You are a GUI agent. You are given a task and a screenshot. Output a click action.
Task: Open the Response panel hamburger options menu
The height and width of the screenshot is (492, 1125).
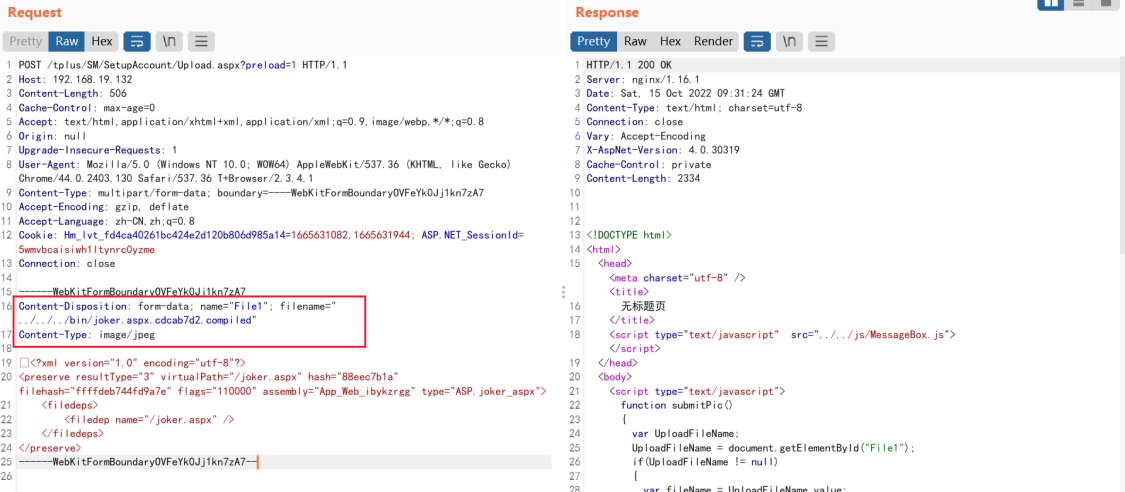[x=822, y=42]
